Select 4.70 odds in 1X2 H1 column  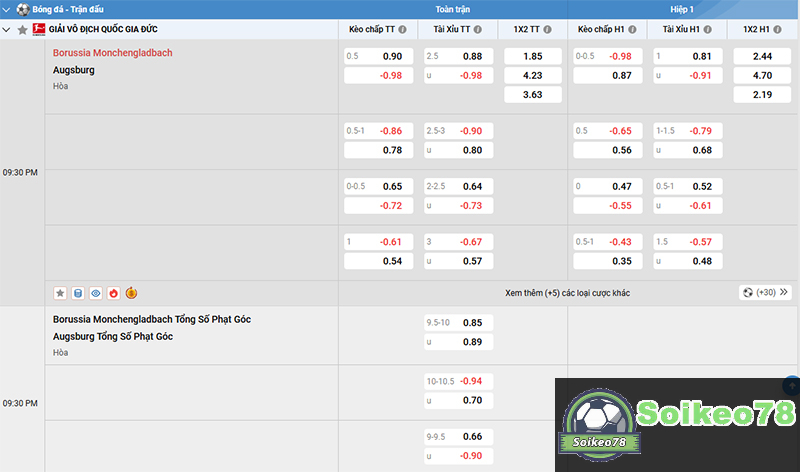coord(762,75)
